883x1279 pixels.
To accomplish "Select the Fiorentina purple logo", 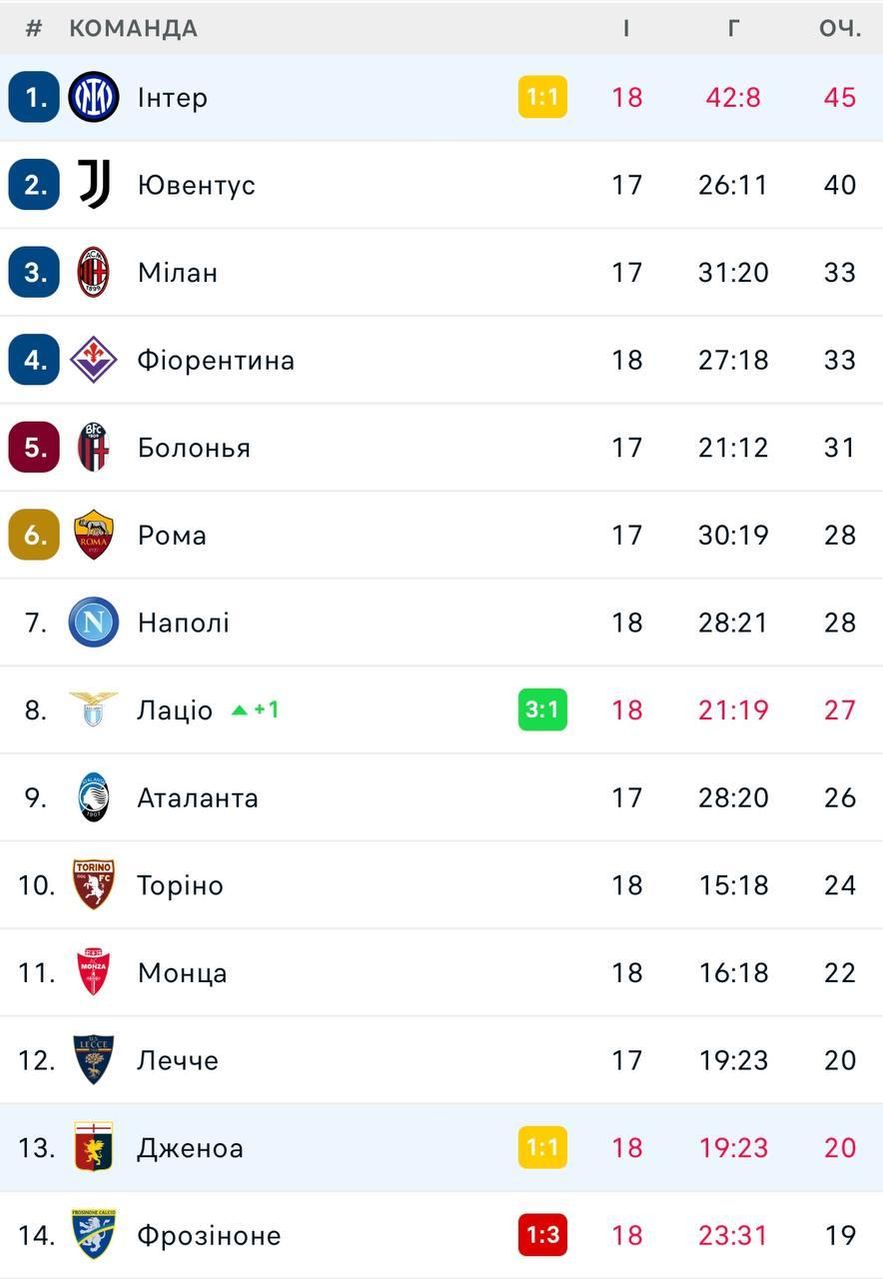I will 94,360.
